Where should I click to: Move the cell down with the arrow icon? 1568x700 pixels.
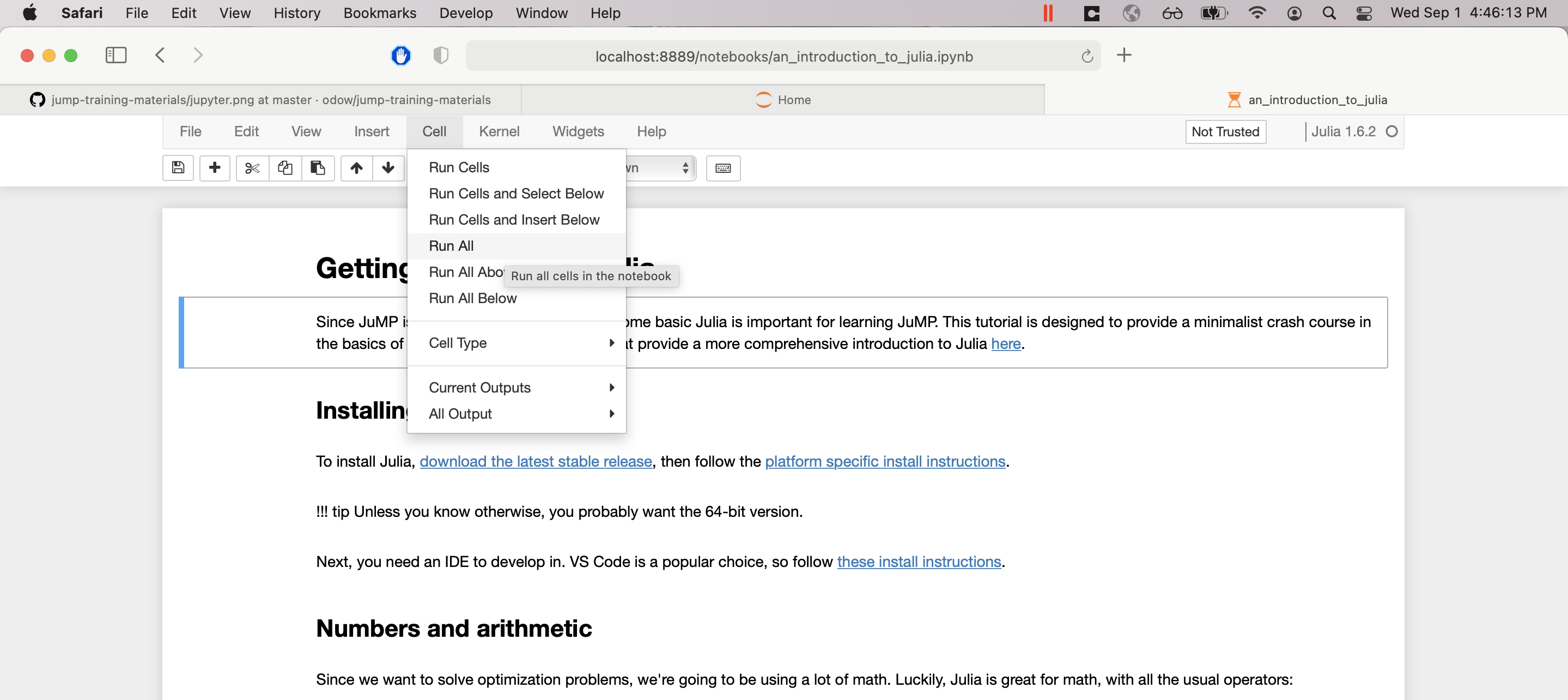tap(388, 167)
